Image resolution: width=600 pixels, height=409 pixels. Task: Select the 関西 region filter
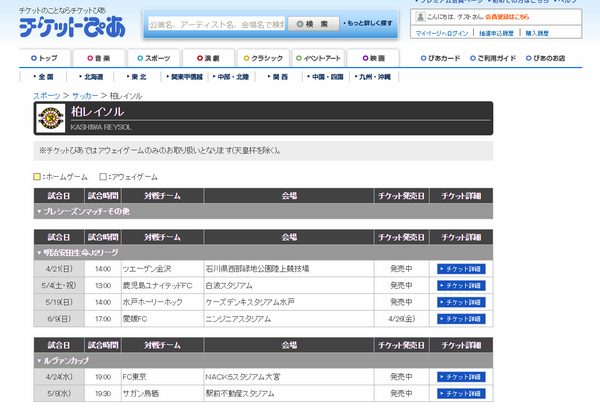[x=278, y=77]
